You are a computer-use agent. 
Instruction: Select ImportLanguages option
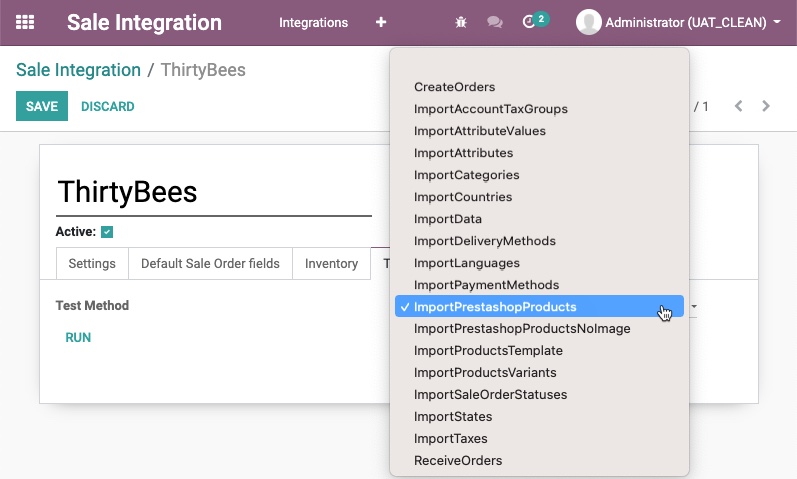click(539, 263)
